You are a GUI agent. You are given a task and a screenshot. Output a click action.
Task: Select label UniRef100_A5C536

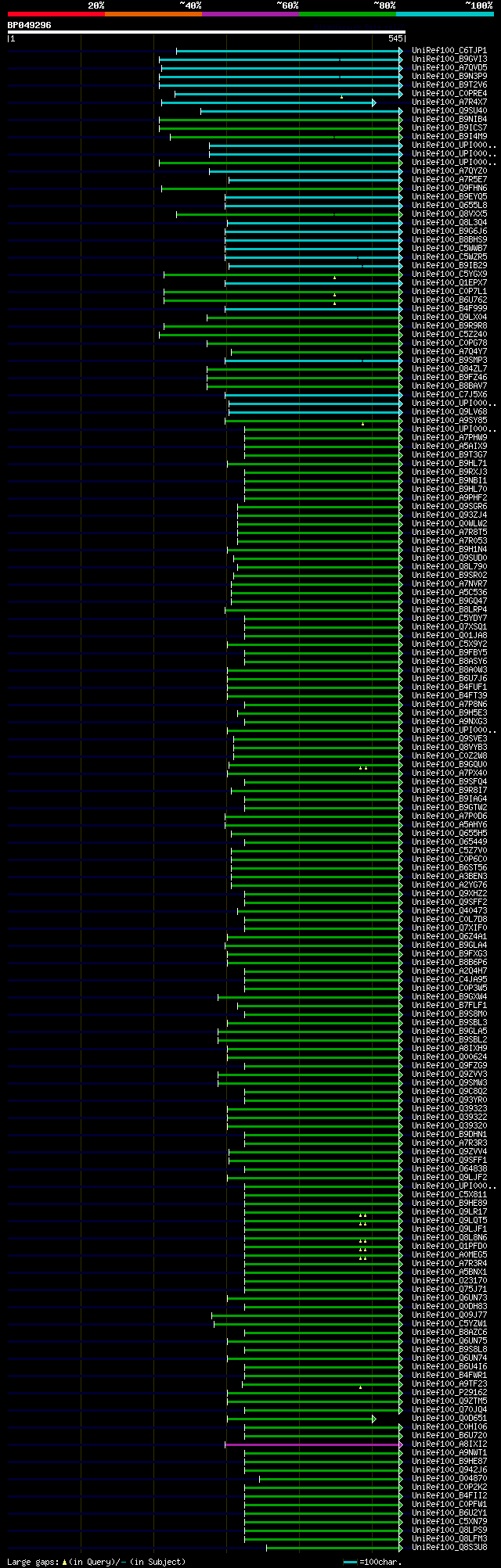tap(449, 593)
